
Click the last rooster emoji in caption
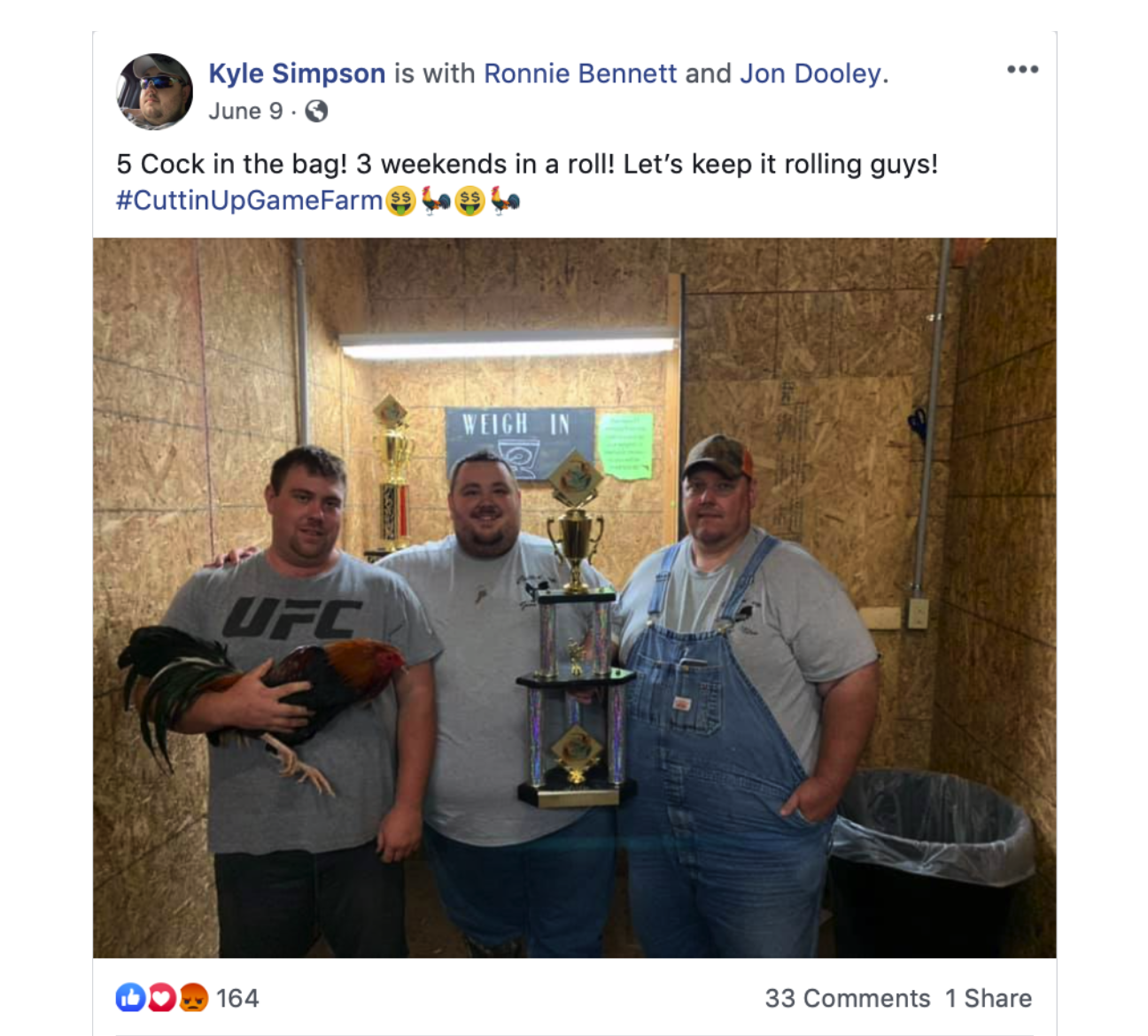(x=505, y=201)
